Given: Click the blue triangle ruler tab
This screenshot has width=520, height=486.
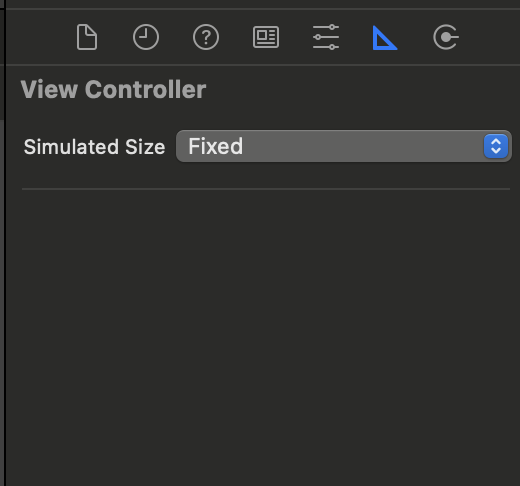Looking at the screenshot, I should 385,38.
